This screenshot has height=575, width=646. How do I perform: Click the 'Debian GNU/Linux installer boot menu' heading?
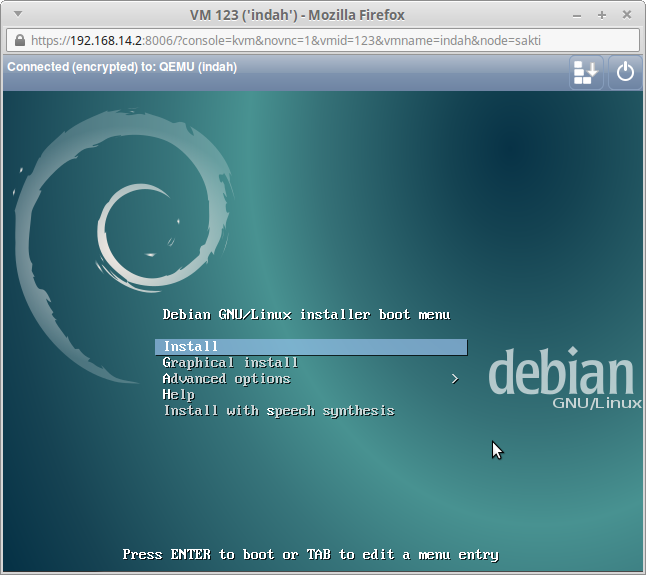pos(306,315)
